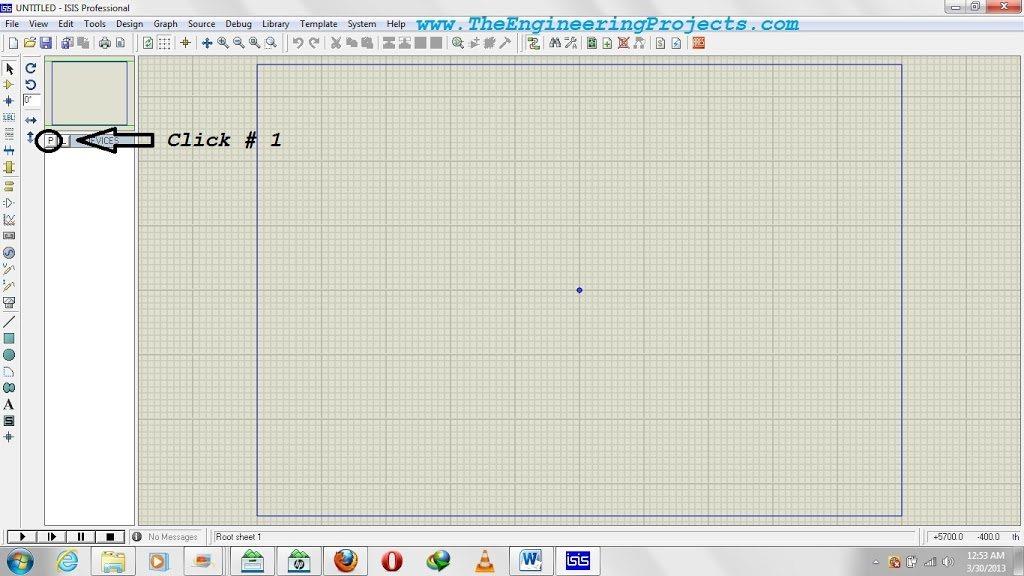Click the Undo arrow in toolbar
The width and height of the screenshot is (1024, 576).
pyautogui.click(x=297, y=43)
